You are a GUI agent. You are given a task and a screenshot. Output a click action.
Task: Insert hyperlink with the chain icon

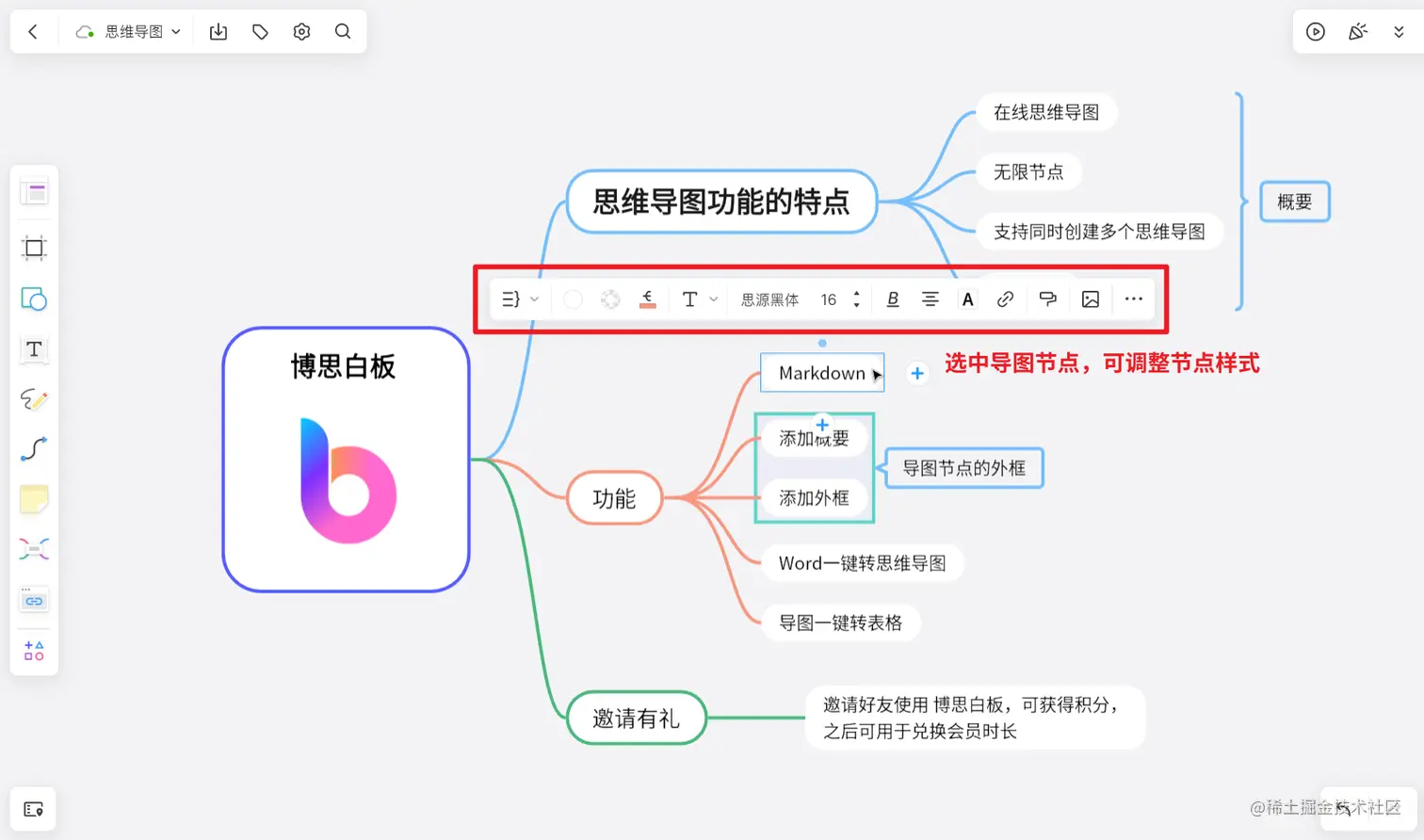tap(1005, 299)
